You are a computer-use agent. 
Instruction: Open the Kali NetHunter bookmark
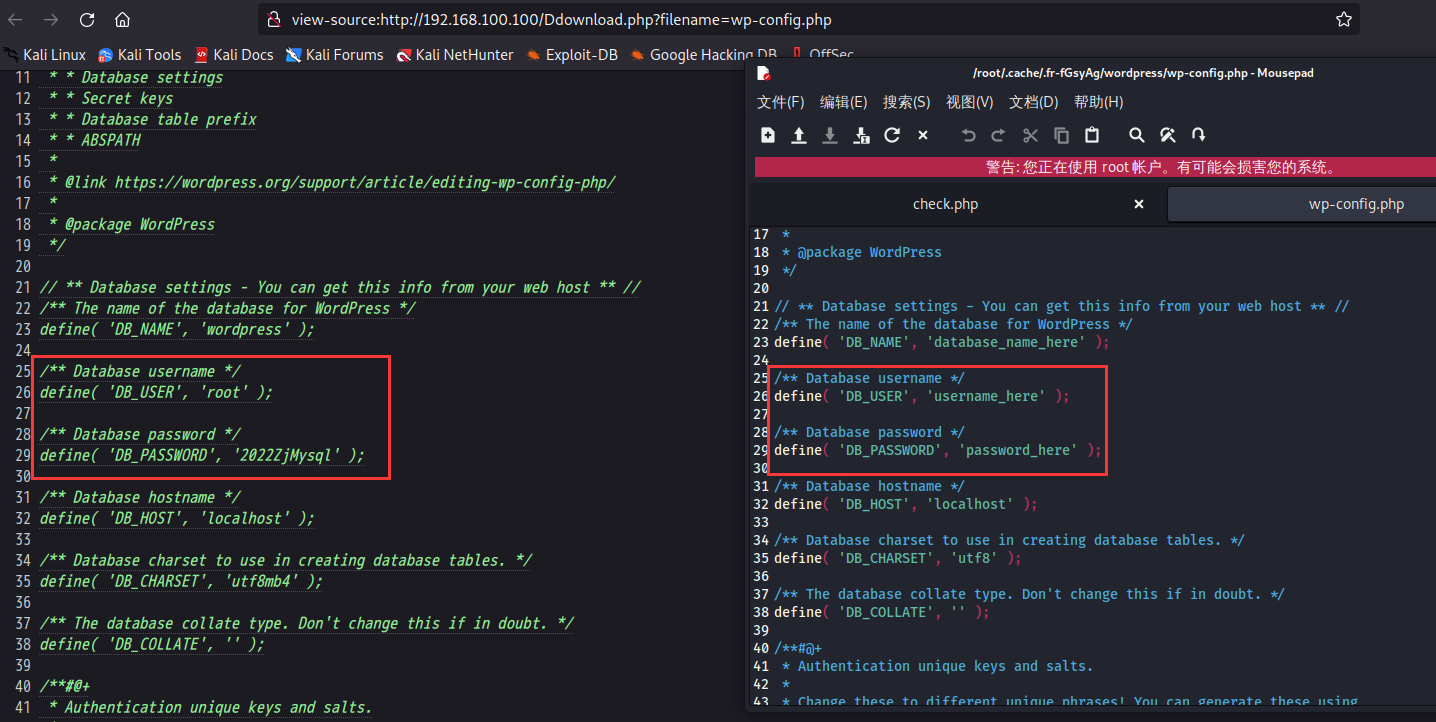click(454, 55)
